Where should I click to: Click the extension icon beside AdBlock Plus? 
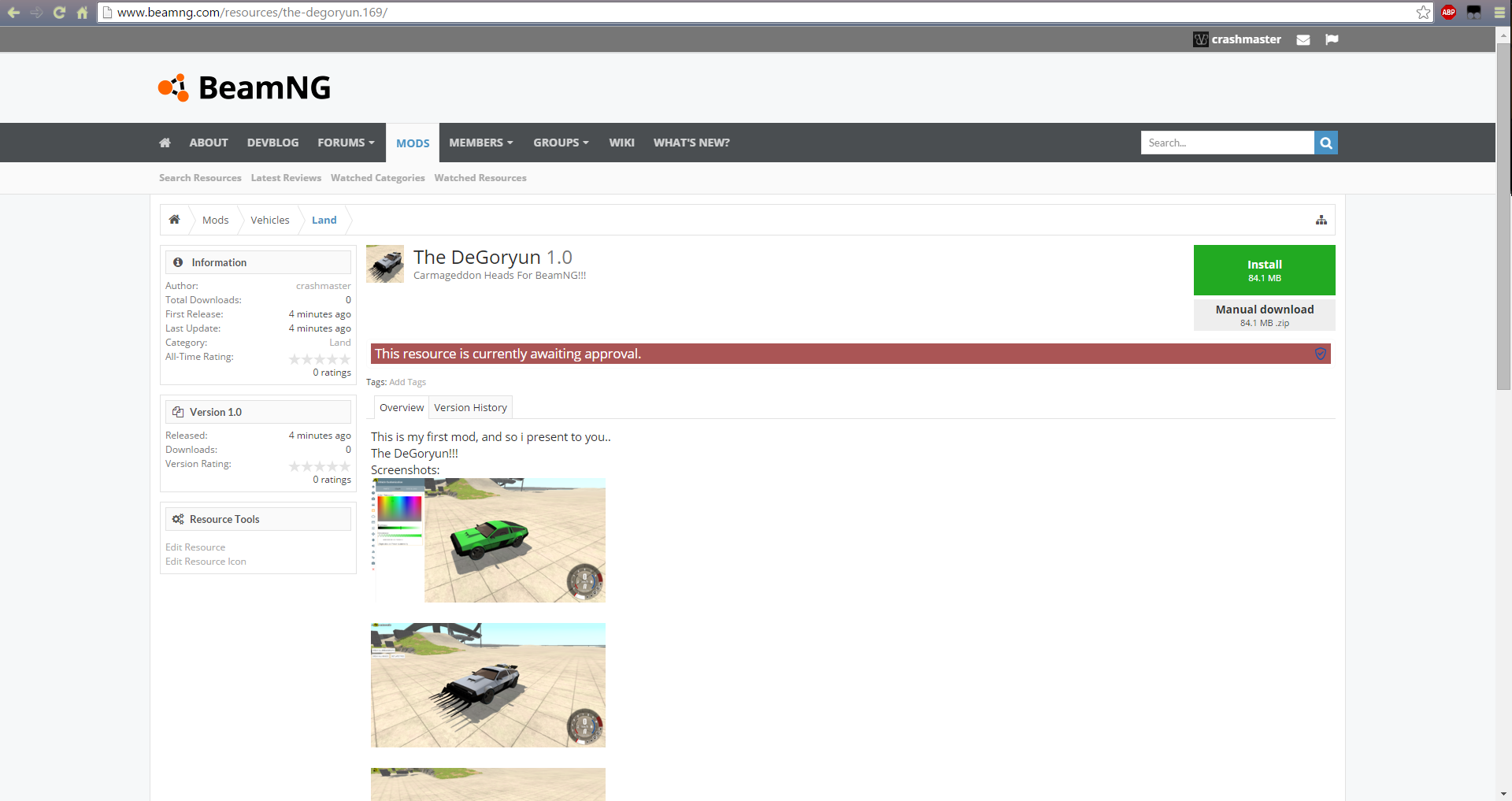coord(1473,13)
